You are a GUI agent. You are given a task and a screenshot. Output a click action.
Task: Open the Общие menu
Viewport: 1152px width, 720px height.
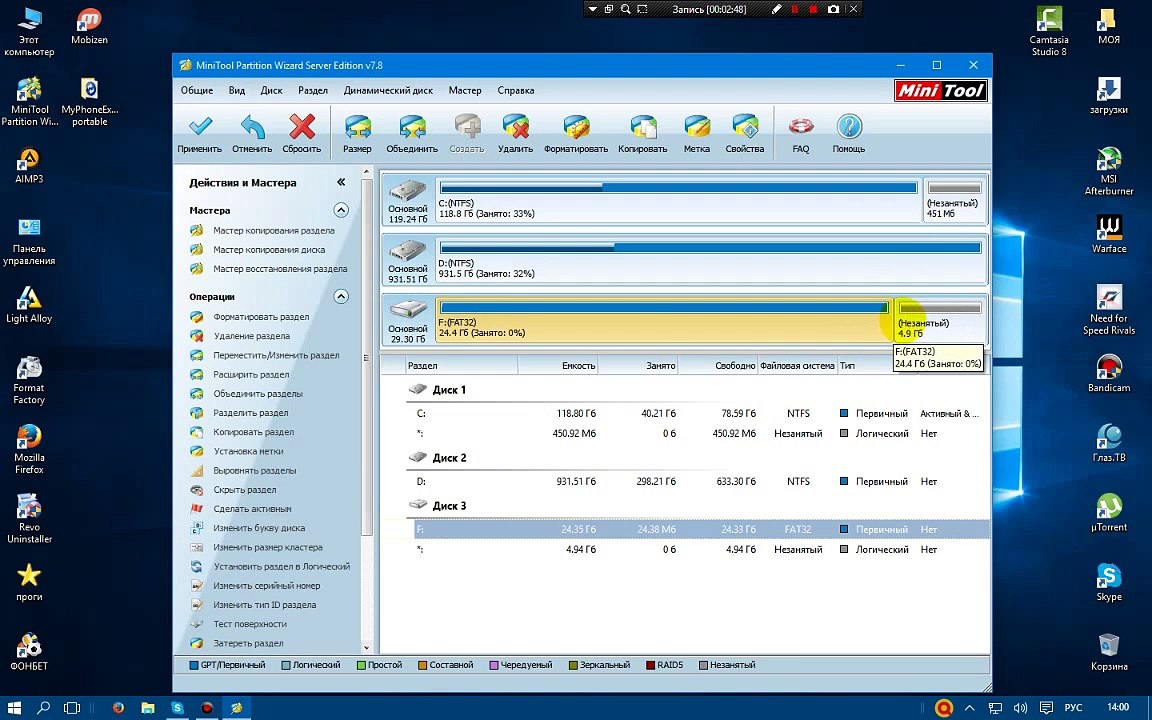pyautogui.click(x=197, y=90)
